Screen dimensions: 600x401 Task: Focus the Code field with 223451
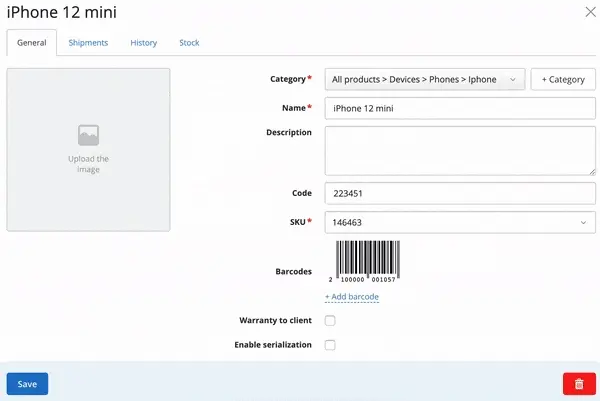point(460,193)
